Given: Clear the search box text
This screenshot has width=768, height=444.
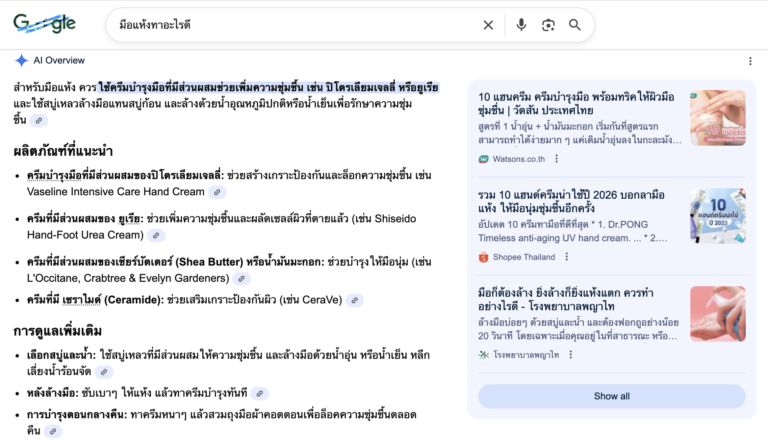Looking at the screenshot, I should (x=488, y=25).
